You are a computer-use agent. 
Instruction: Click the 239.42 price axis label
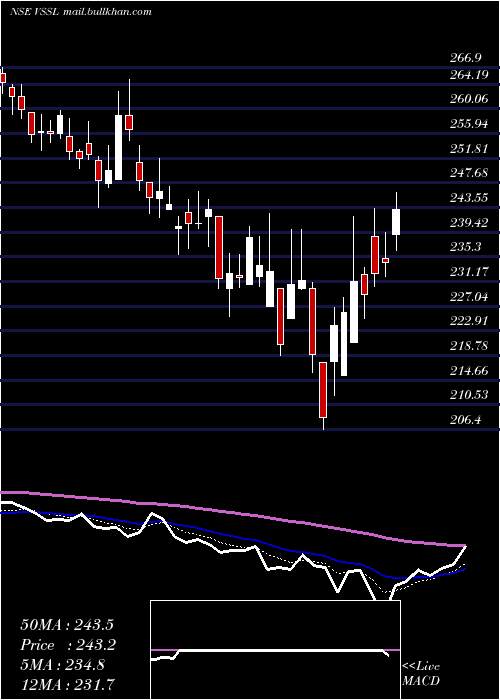[468, 222]
